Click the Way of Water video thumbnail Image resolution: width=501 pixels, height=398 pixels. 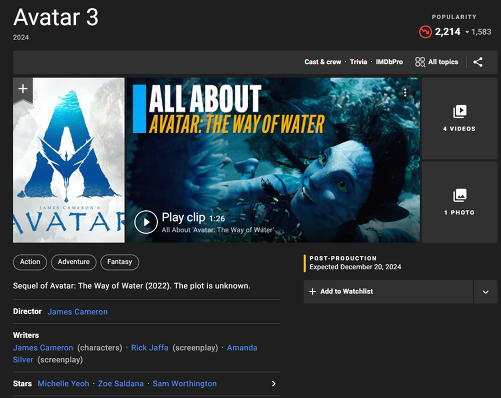pyautogui.click(x=273, y=160)
